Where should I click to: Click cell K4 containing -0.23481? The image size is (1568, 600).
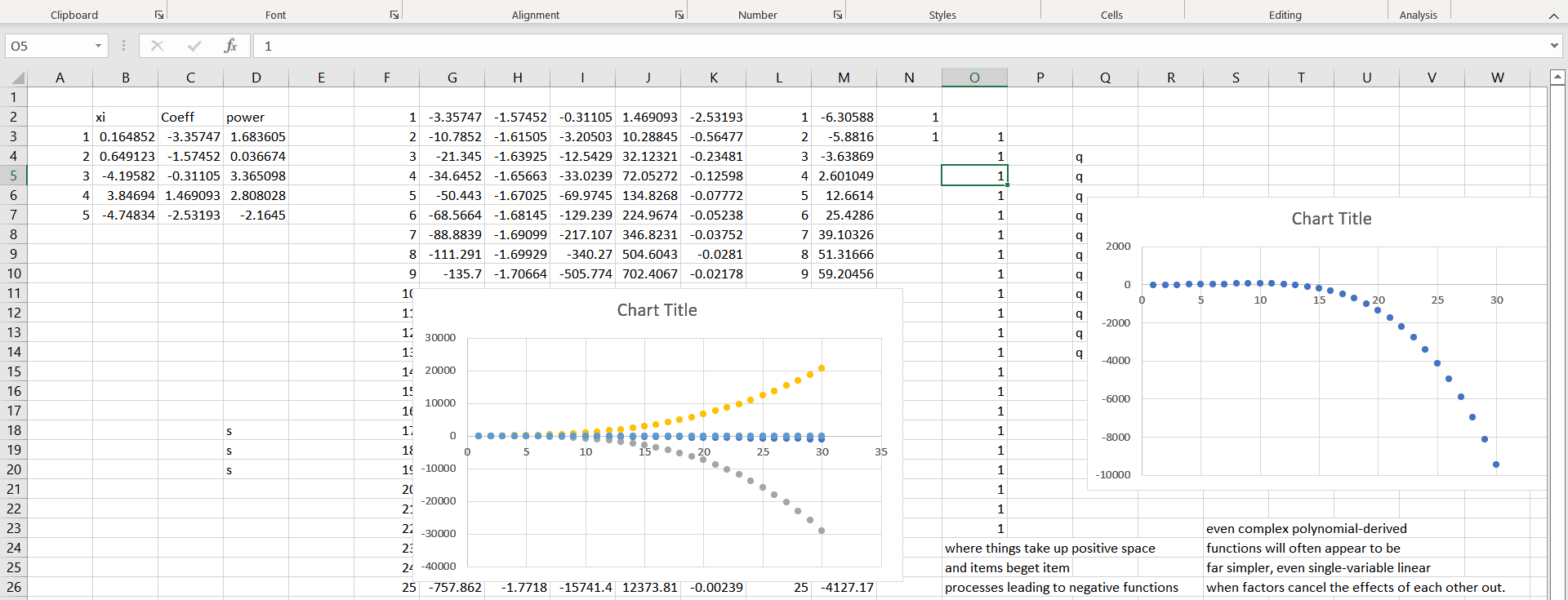(713, 156)
